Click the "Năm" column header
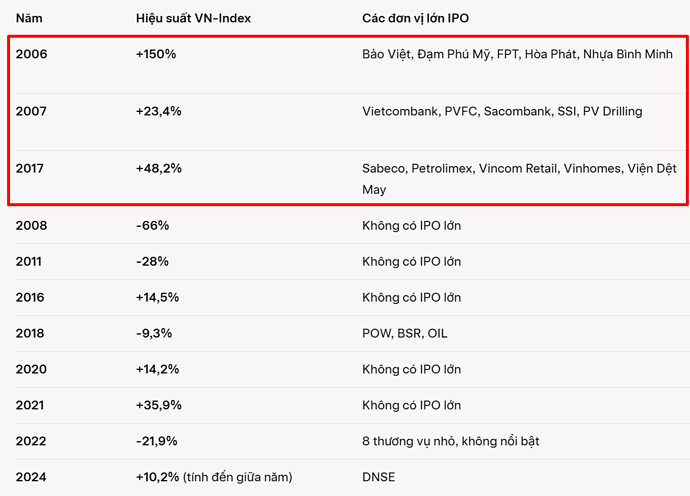Viewport: 690px width, 496px height. pos(29,19)
